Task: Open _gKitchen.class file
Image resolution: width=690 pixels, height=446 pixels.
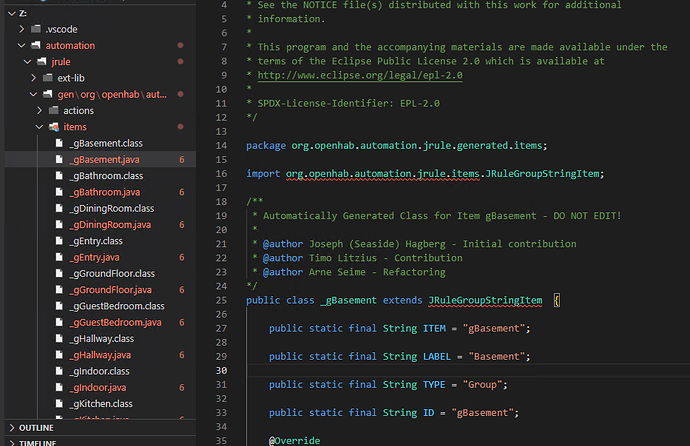Action: coord(102,403)
